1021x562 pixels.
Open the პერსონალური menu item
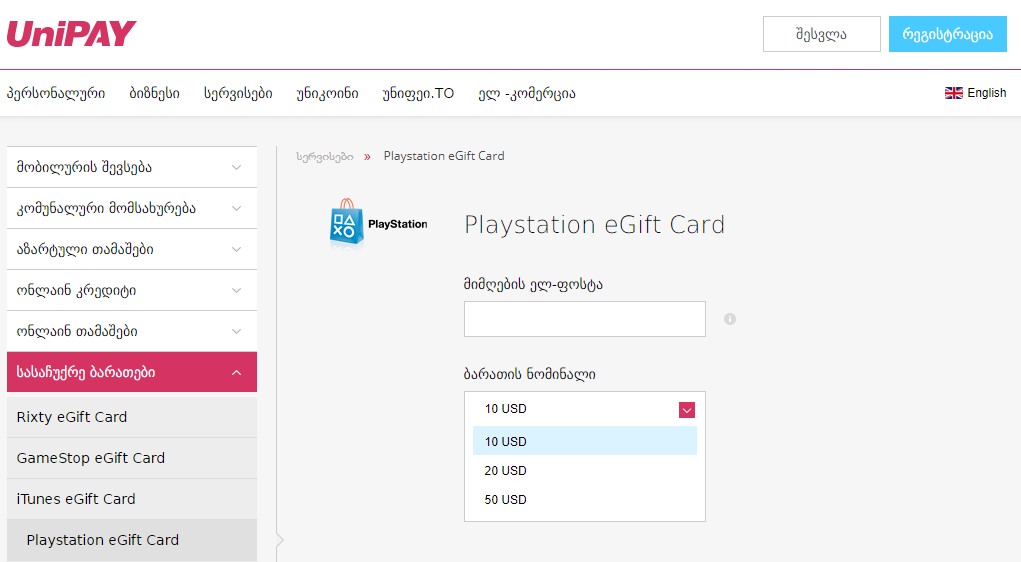[56, 94]
